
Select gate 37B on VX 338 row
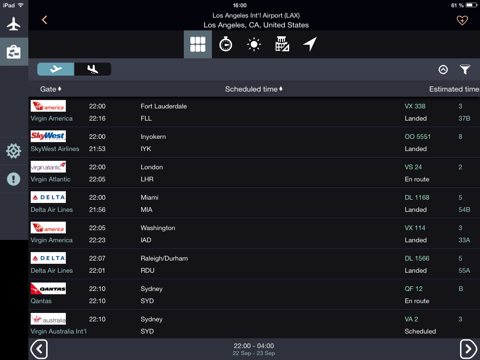coord(464,118)
